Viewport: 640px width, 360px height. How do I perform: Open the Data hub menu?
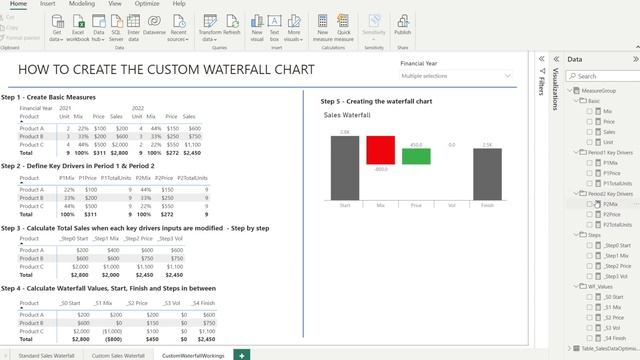[98, 28]
